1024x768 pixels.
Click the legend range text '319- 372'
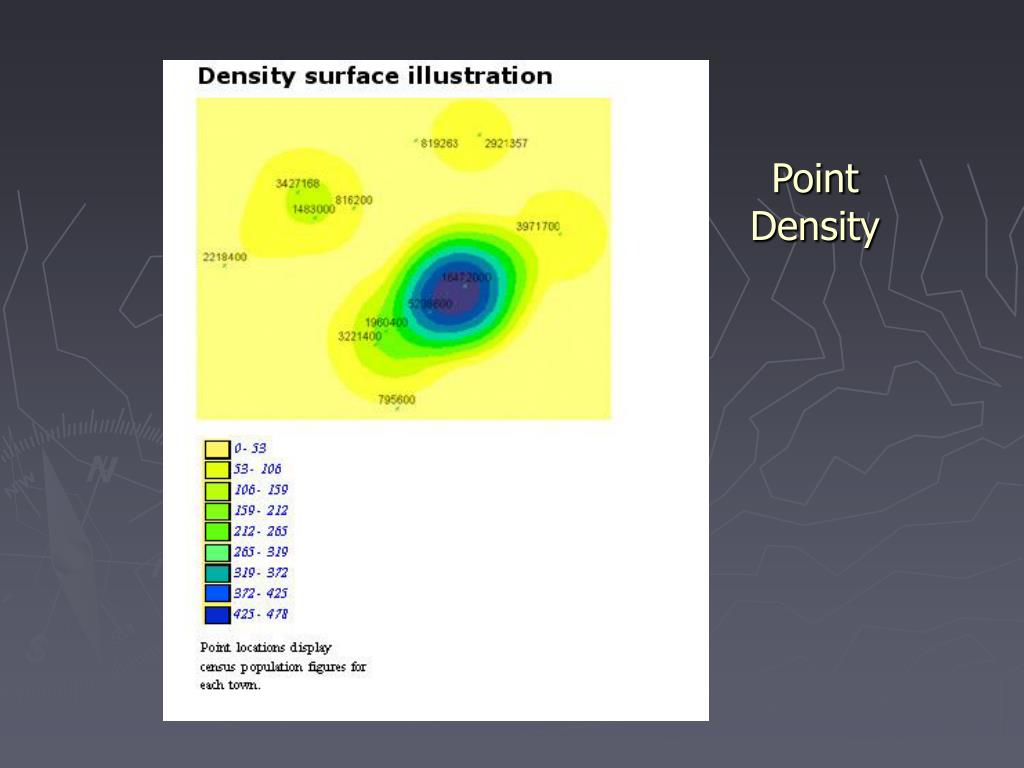tap(261, 573)
